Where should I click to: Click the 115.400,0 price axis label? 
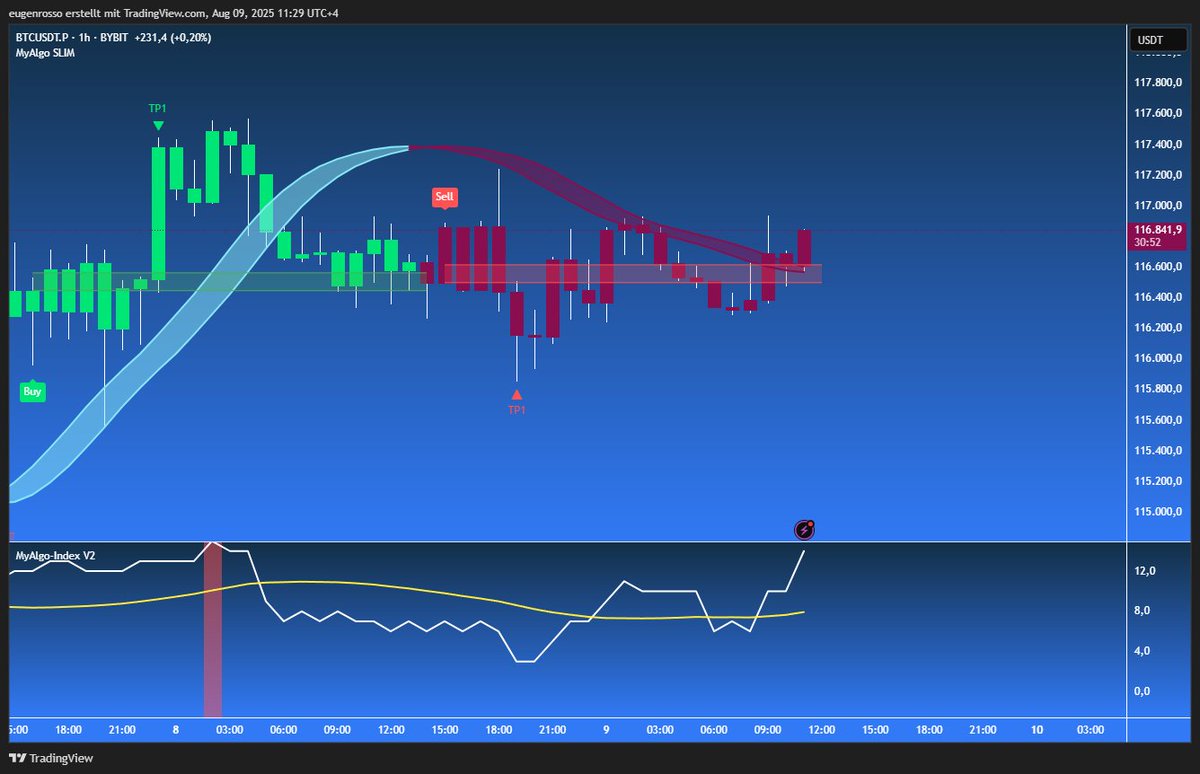click(x=1158, y=451)
